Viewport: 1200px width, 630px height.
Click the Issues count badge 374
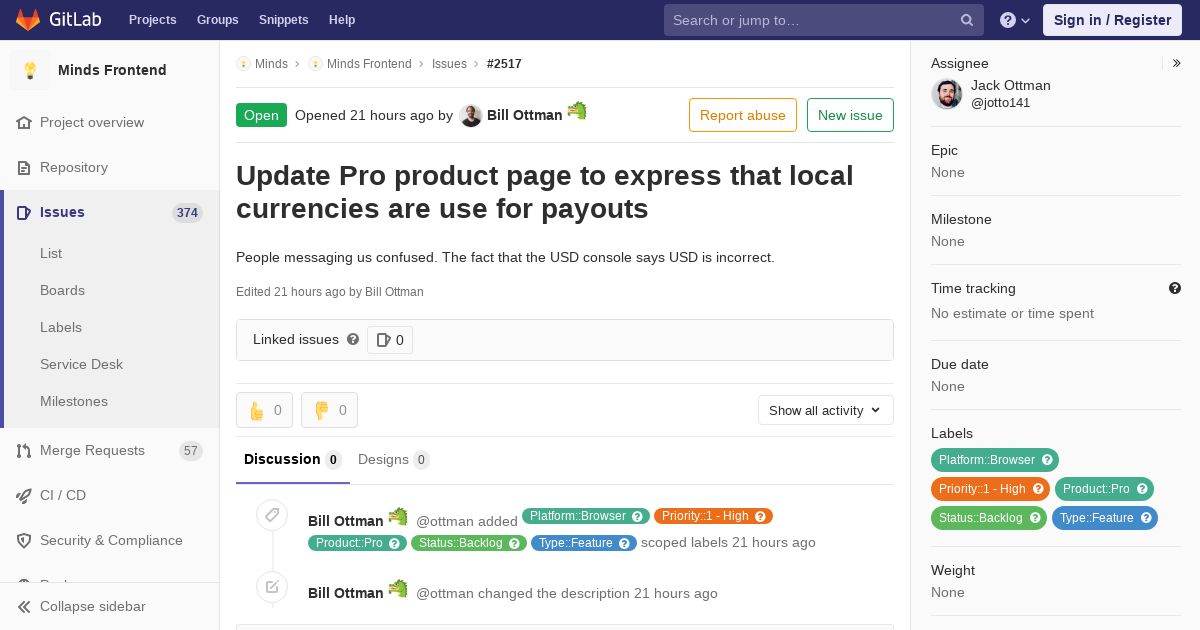(x=187, y=212)
